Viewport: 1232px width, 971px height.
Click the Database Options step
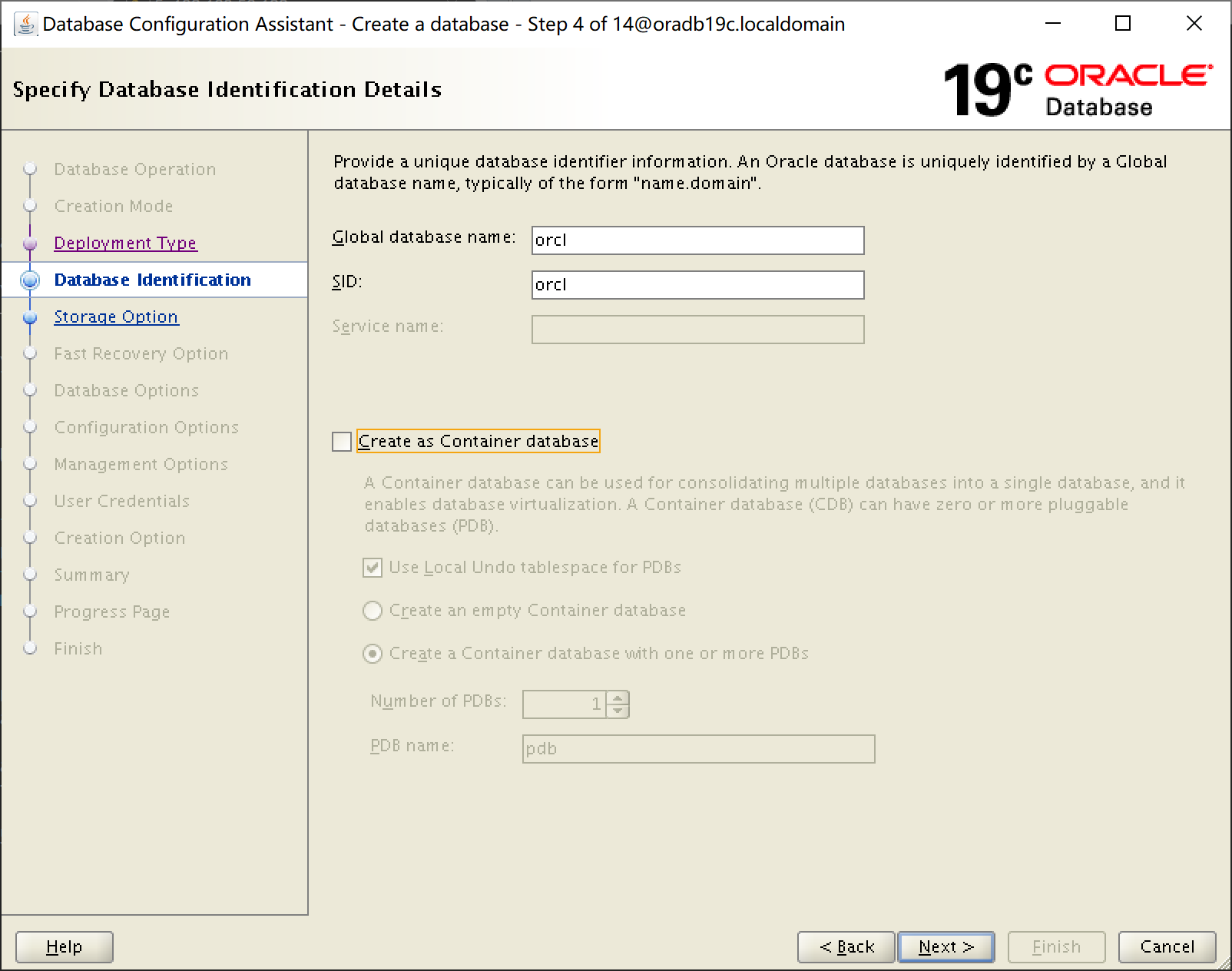click(127, 390)
